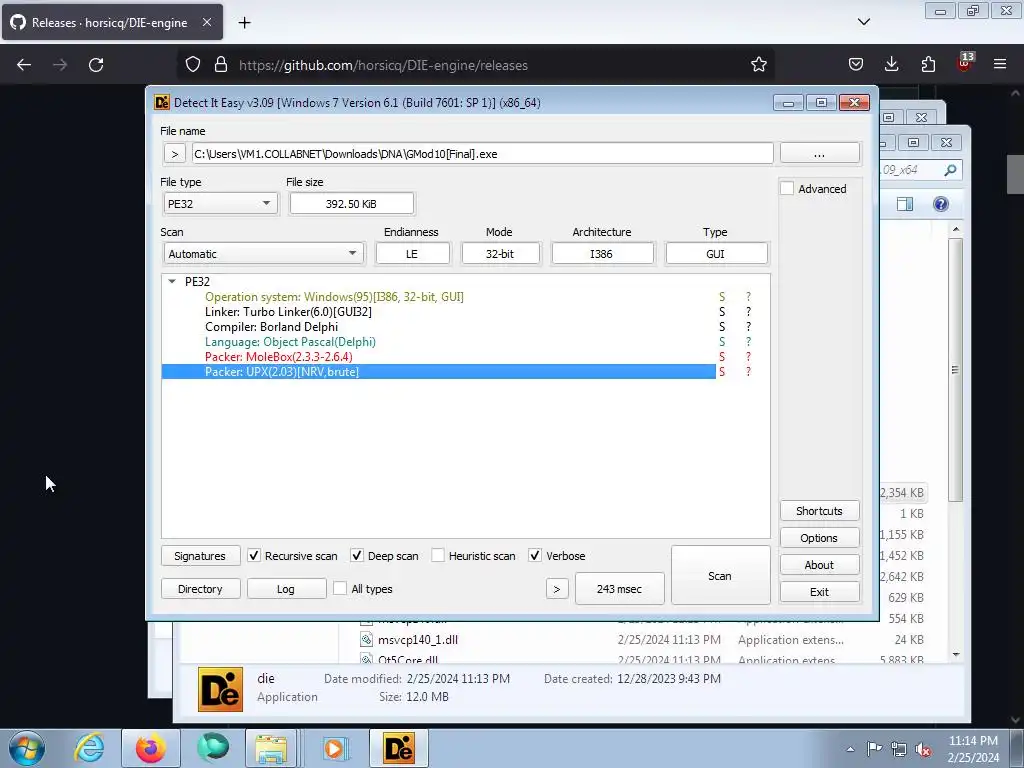Viewport: 1024px width, 768px height.
Task: Click Explorer help question mark icon
Action: pyautogui.click(x=940, y=204)
